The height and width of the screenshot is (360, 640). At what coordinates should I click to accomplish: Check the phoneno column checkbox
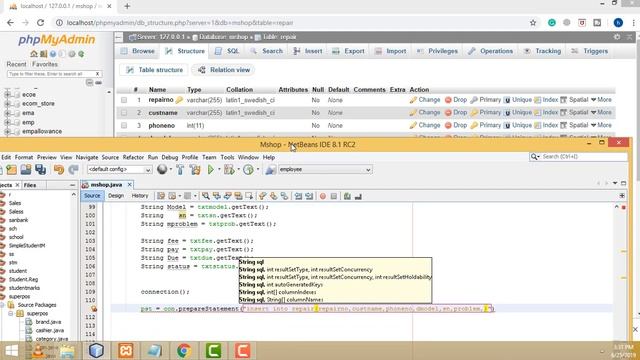pyautogui.click(x=124, y=126)
